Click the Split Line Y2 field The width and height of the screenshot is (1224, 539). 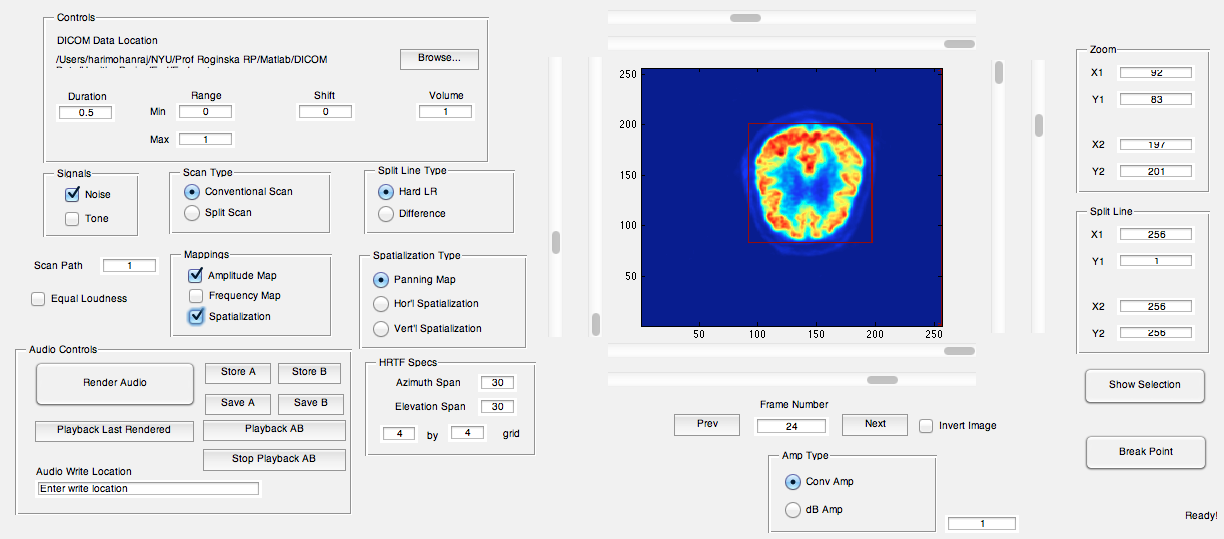pos(1156,333)
